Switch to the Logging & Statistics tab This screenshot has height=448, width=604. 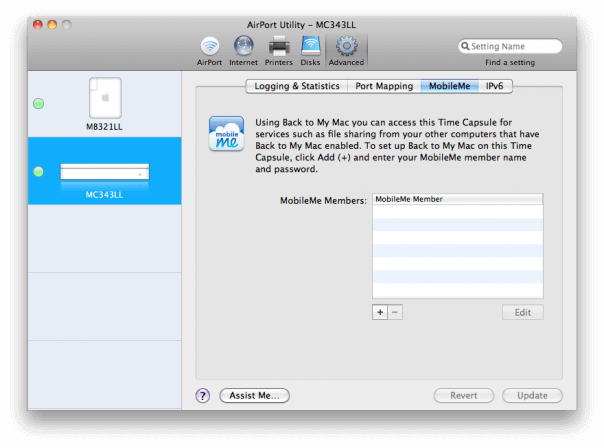click(x=297, y=86)
